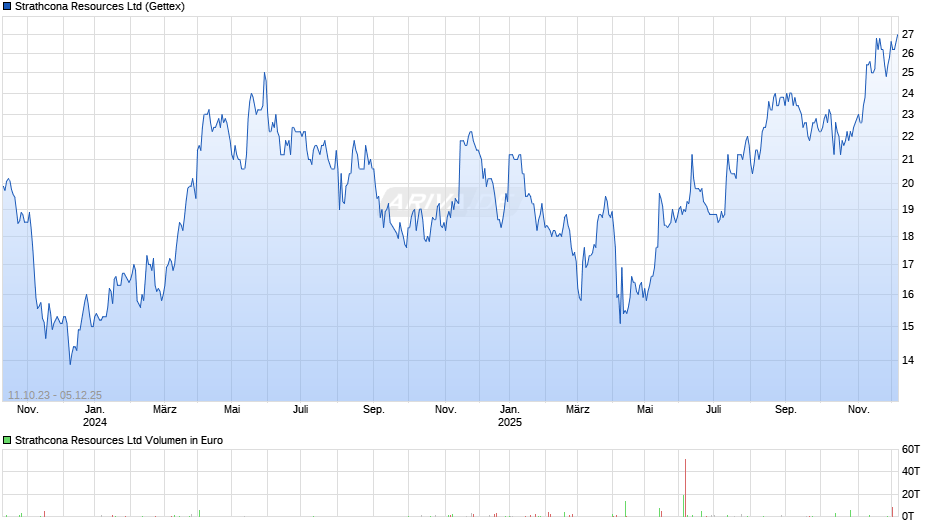
Task: Click the volume axis label 60T
Action: point(911,449)
